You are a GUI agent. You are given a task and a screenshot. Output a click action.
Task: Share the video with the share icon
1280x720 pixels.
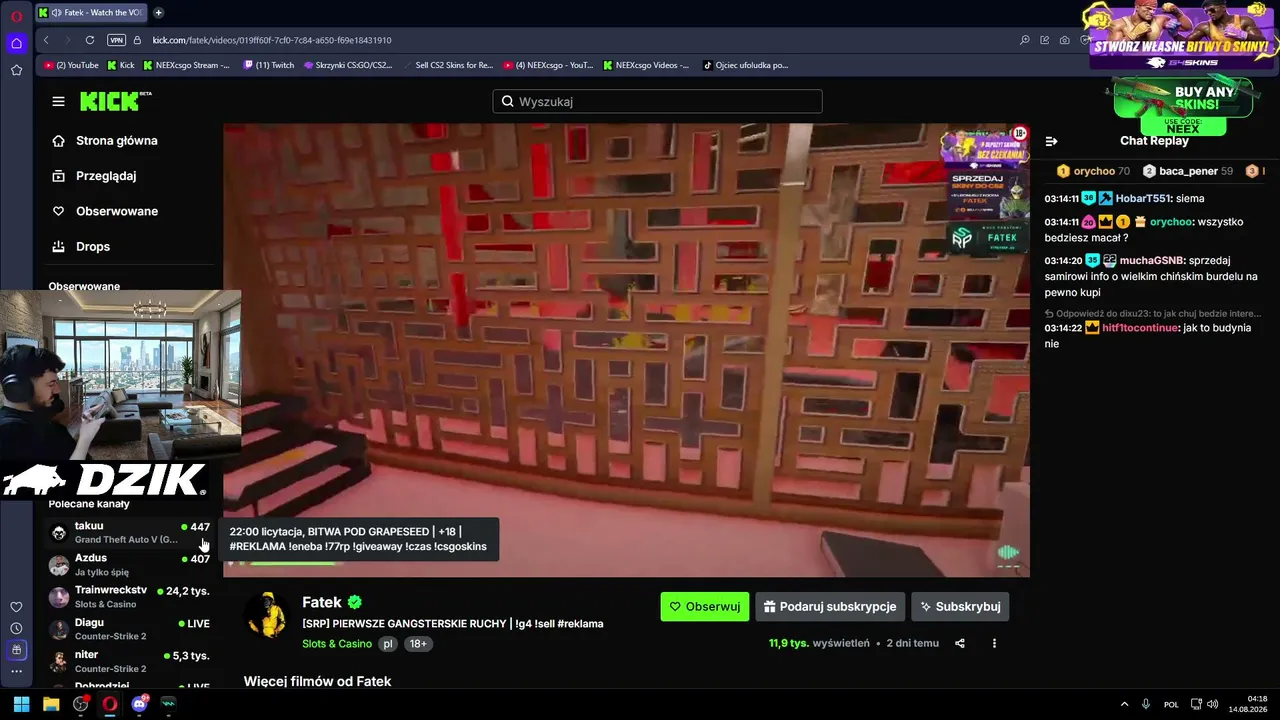click(960, 643)
